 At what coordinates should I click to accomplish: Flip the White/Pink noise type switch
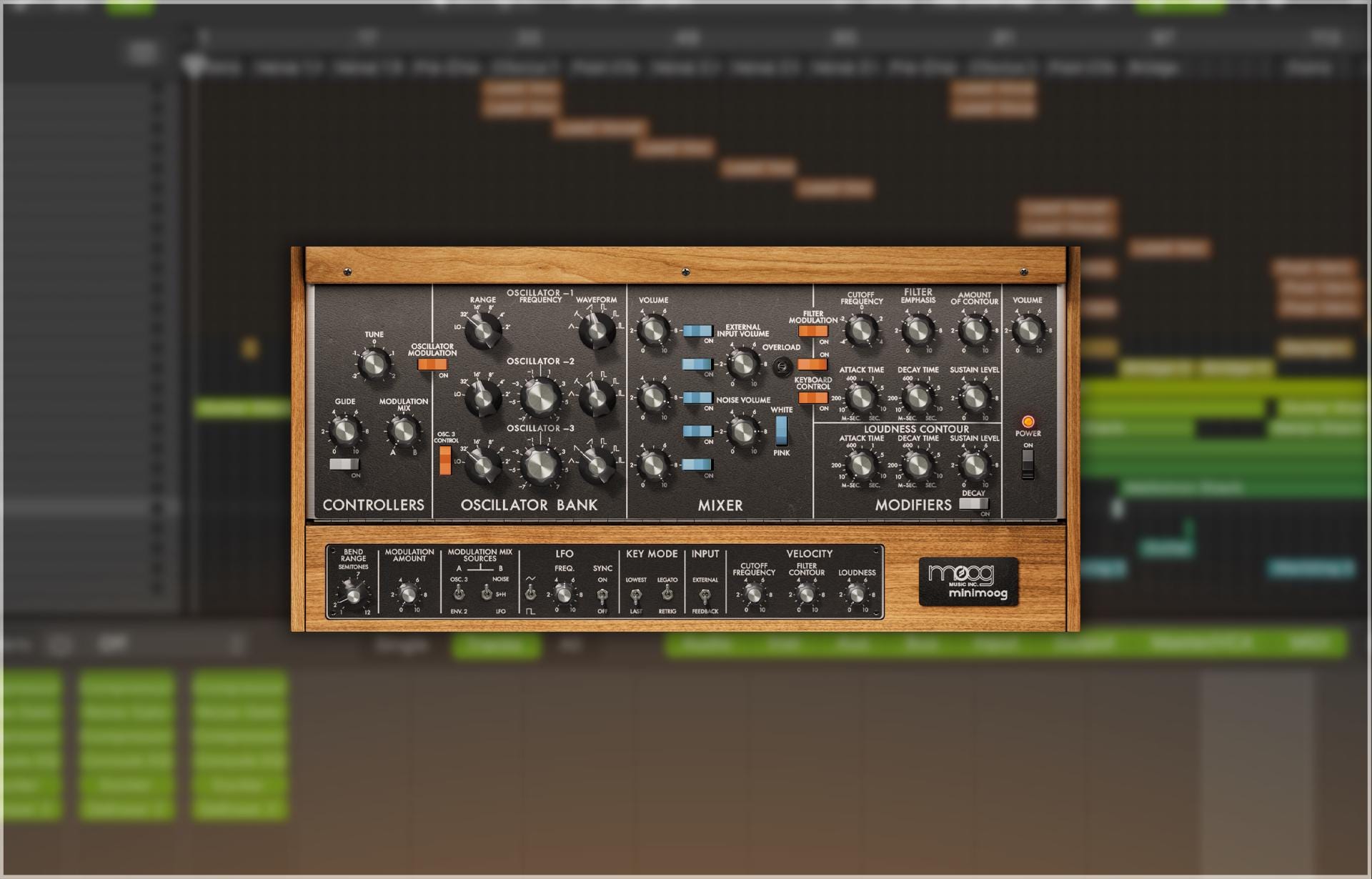point(781,431)
